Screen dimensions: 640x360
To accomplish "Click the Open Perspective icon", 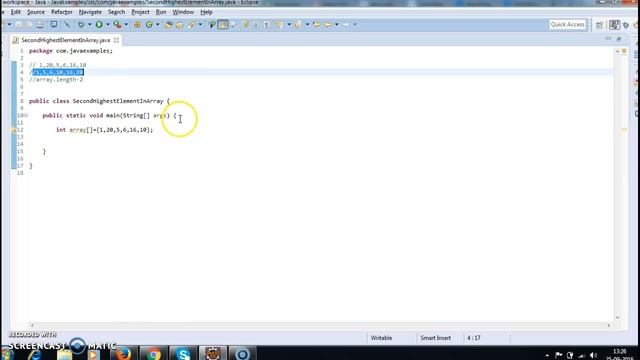I will [599, 25].
